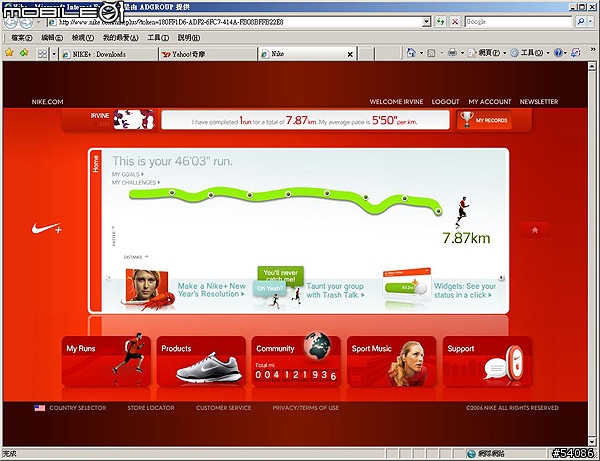The width and height of the screenshot is (600, 461).
Task: Click the page scrollbar up arrow
Action: click(592, 67)
